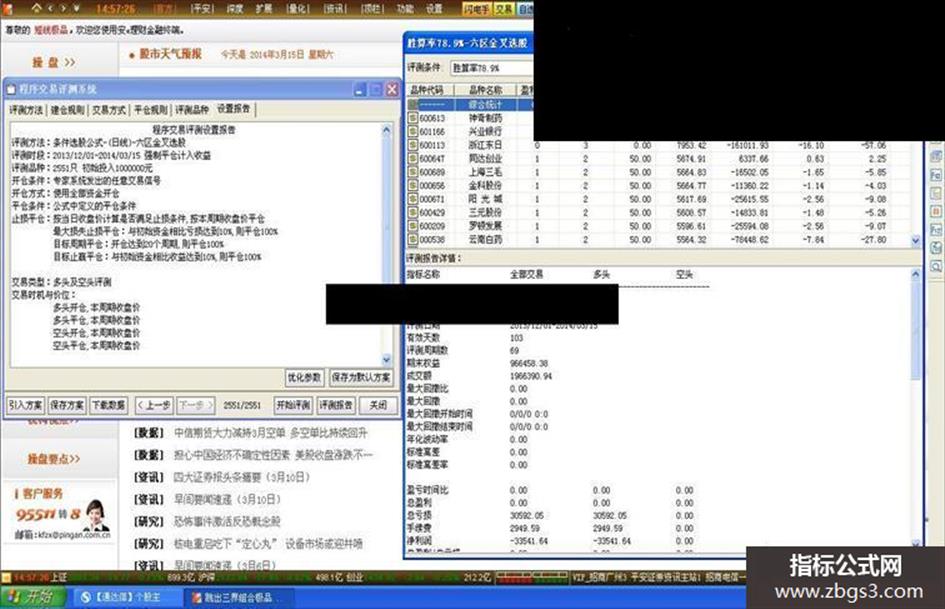Click the magnifier search icon in right sidebar

pyautogui.click(x=936, y=266)
